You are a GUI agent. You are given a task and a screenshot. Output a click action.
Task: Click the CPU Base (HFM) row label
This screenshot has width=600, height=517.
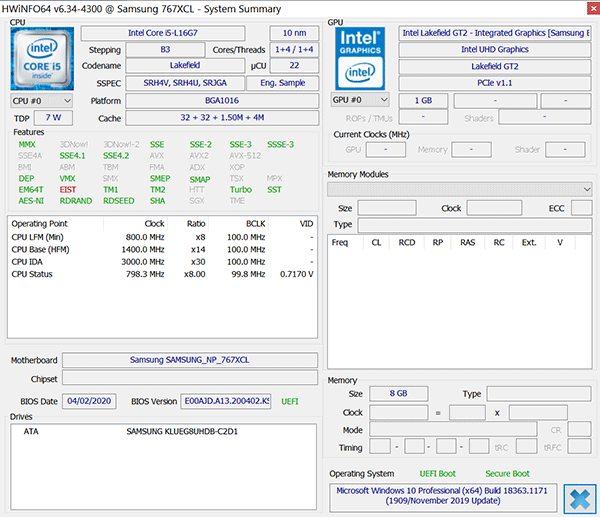click(x=40, y=250)
